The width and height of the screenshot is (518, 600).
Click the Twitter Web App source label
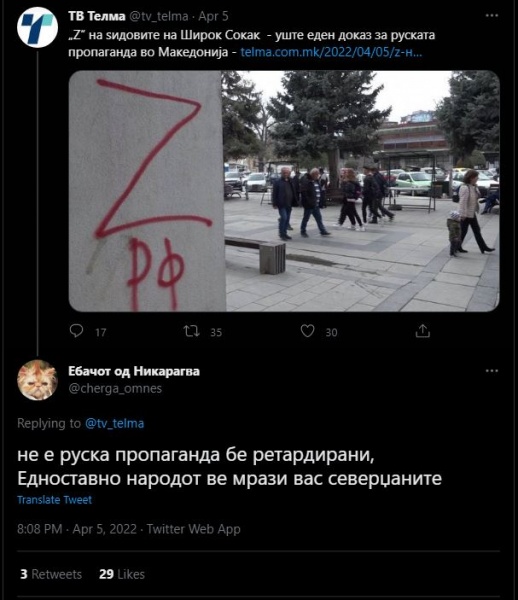[x=194, y=529]
